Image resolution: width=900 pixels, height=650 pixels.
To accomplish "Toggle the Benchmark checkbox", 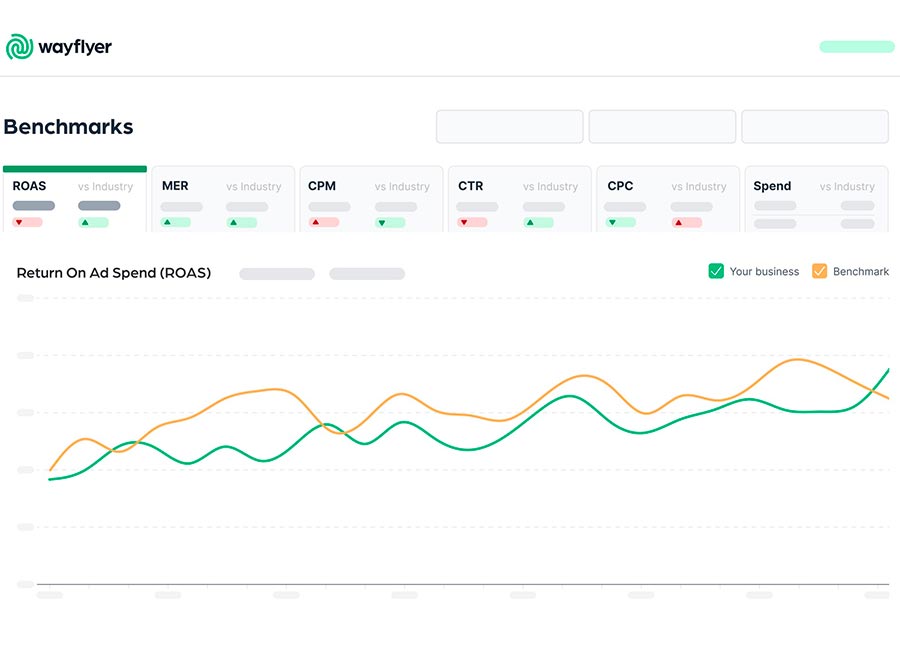I will tap(819, 271).
